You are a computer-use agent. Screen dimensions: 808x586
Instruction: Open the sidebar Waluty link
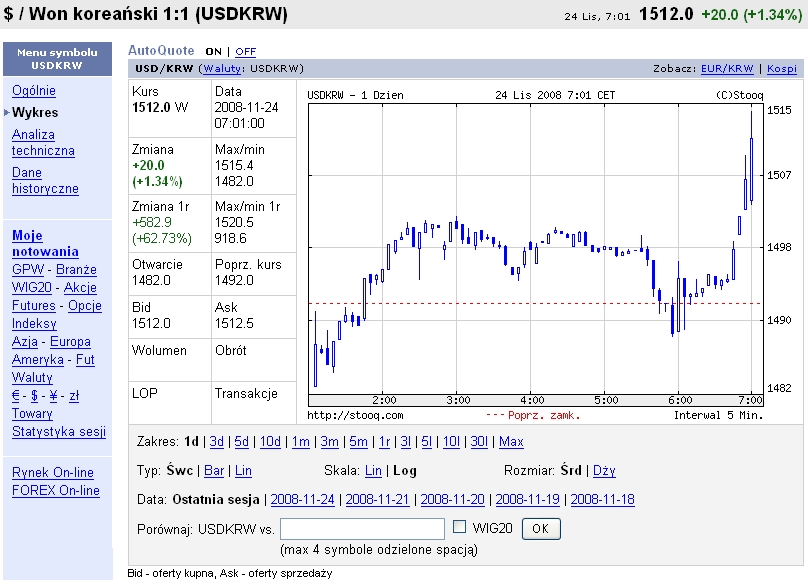click(x=32, y=378)
